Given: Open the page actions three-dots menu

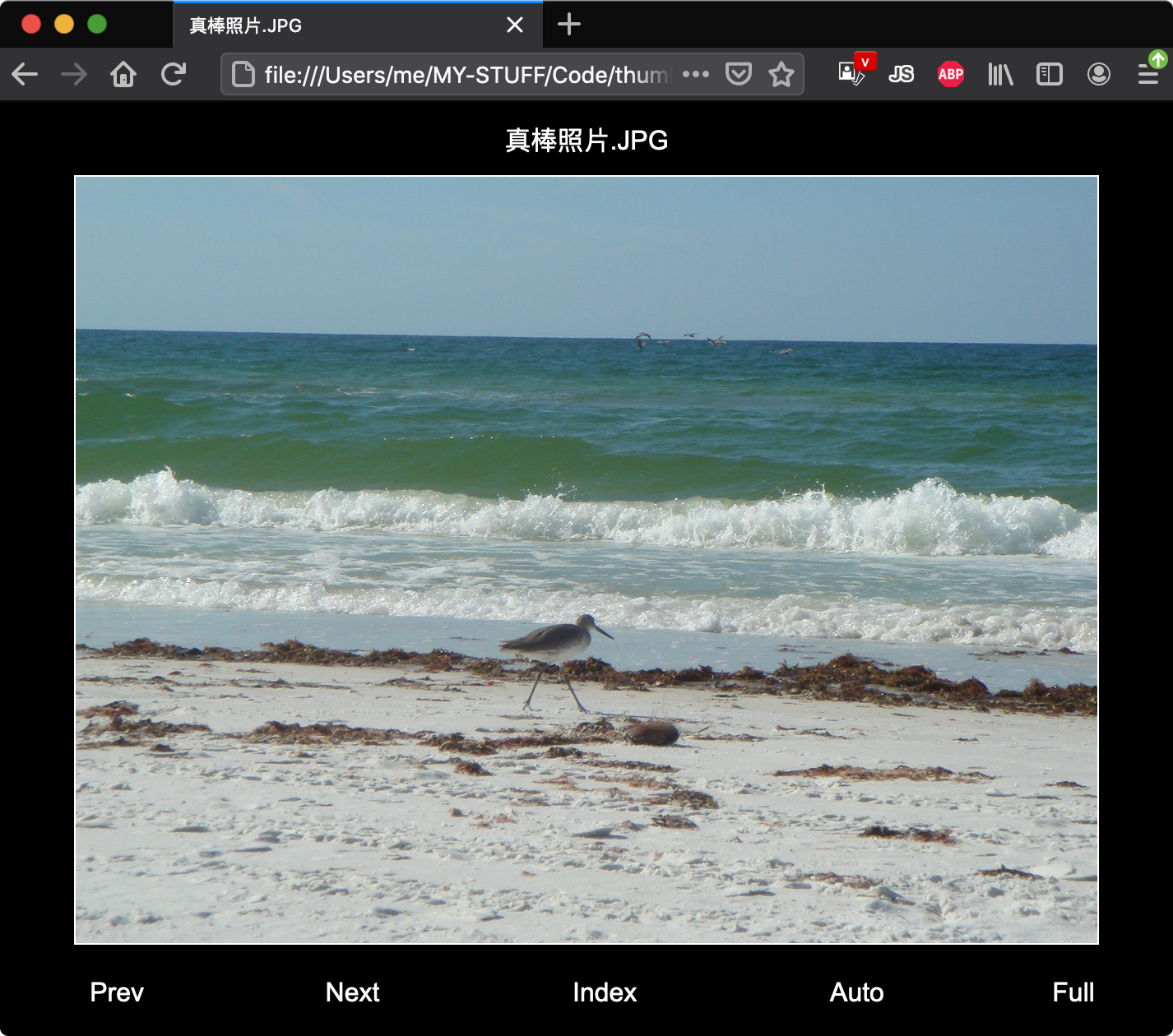Looking at the screenshot, I should click(695, 74).
